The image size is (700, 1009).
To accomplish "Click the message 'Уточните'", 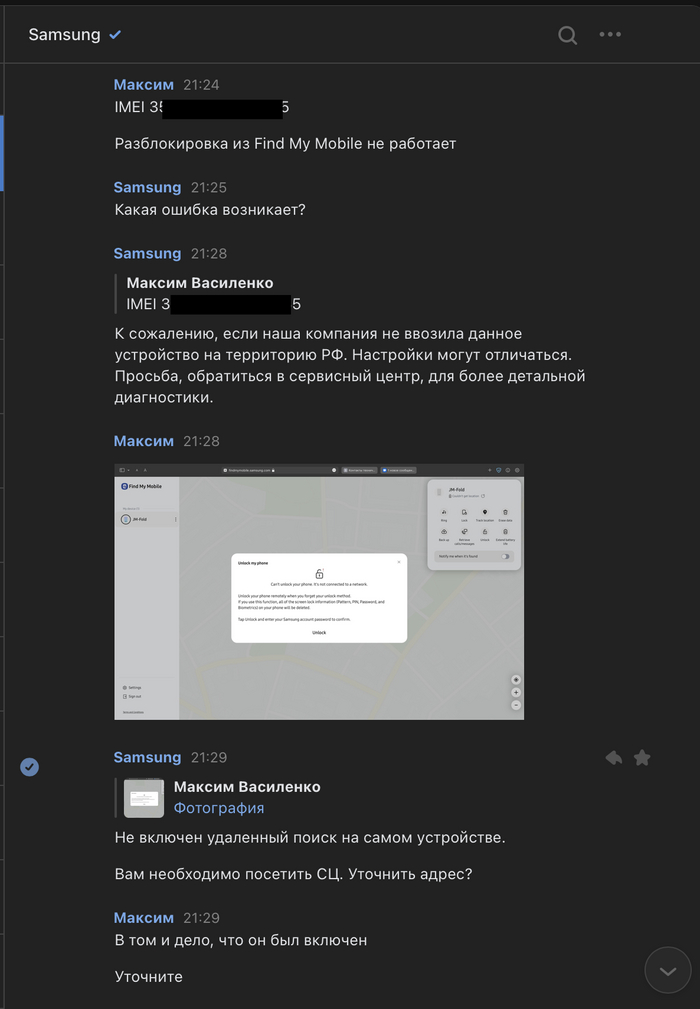I will pos(149,977).
